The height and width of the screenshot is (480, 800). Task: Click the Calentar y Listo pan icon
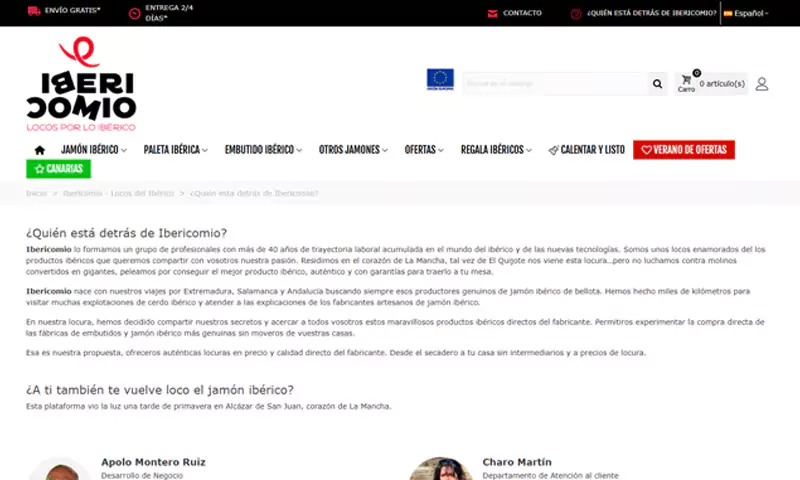pos(553,150)
